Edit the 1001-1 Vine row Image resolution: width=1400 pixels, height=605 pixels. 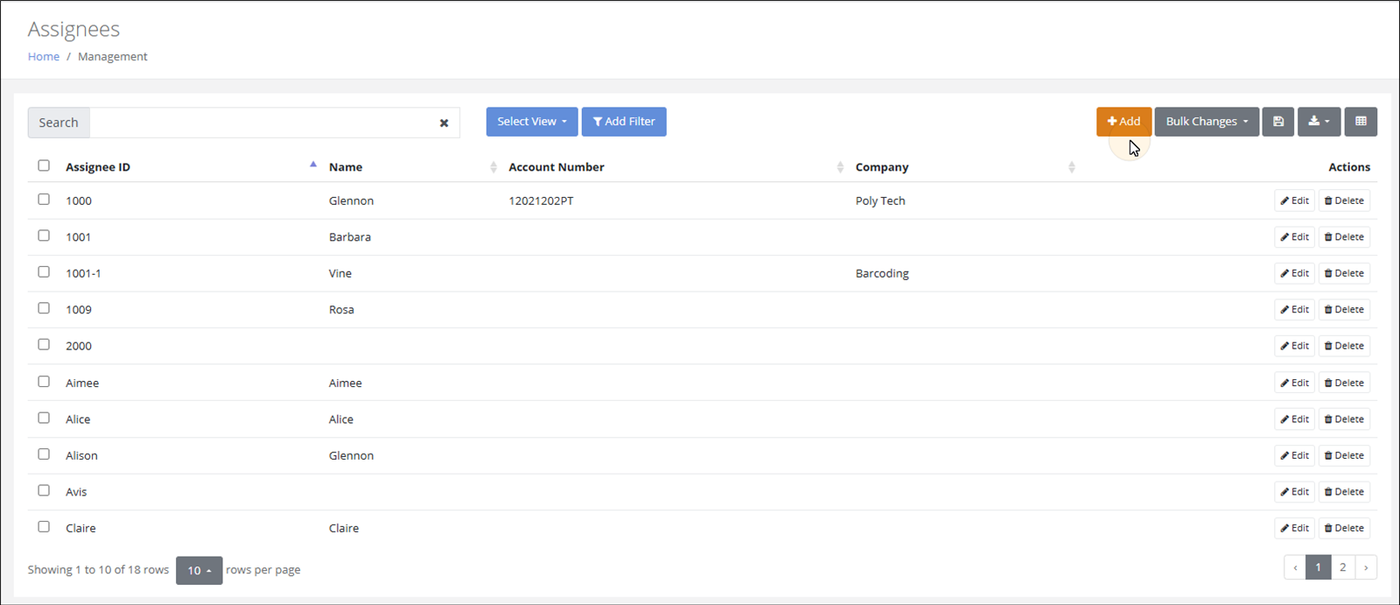1294,273
